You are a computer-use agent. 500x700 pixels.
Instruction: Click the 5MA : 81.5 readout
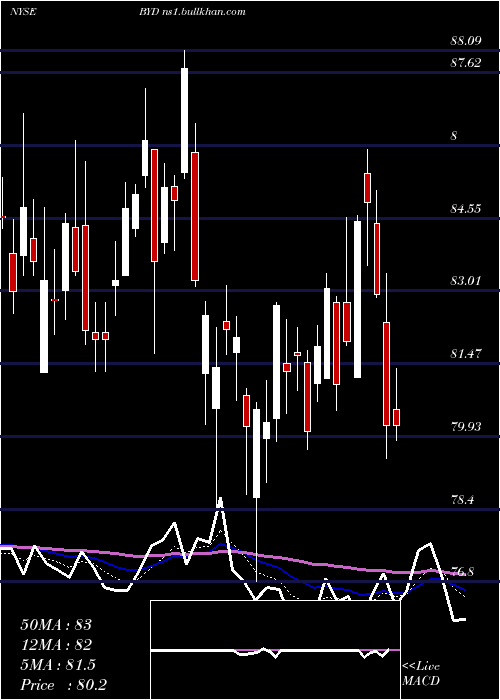pyautogui.click(x=58, y=665)
